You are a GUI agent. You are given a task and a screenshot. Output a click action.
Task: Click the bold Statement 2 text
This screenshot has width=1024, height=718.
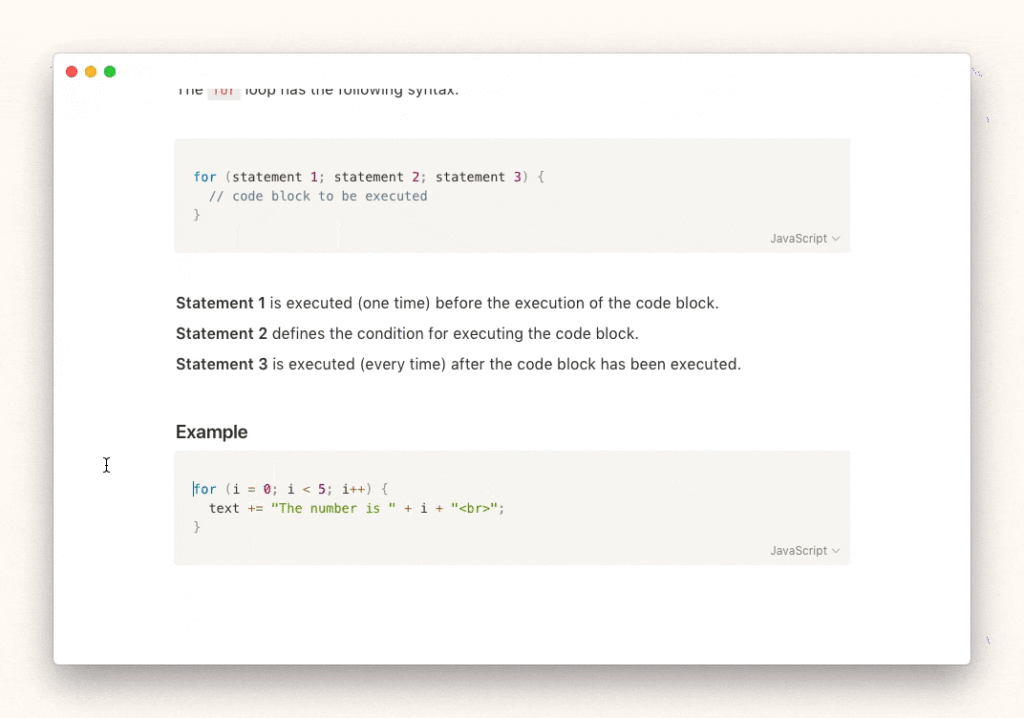[x=221, y=334]
